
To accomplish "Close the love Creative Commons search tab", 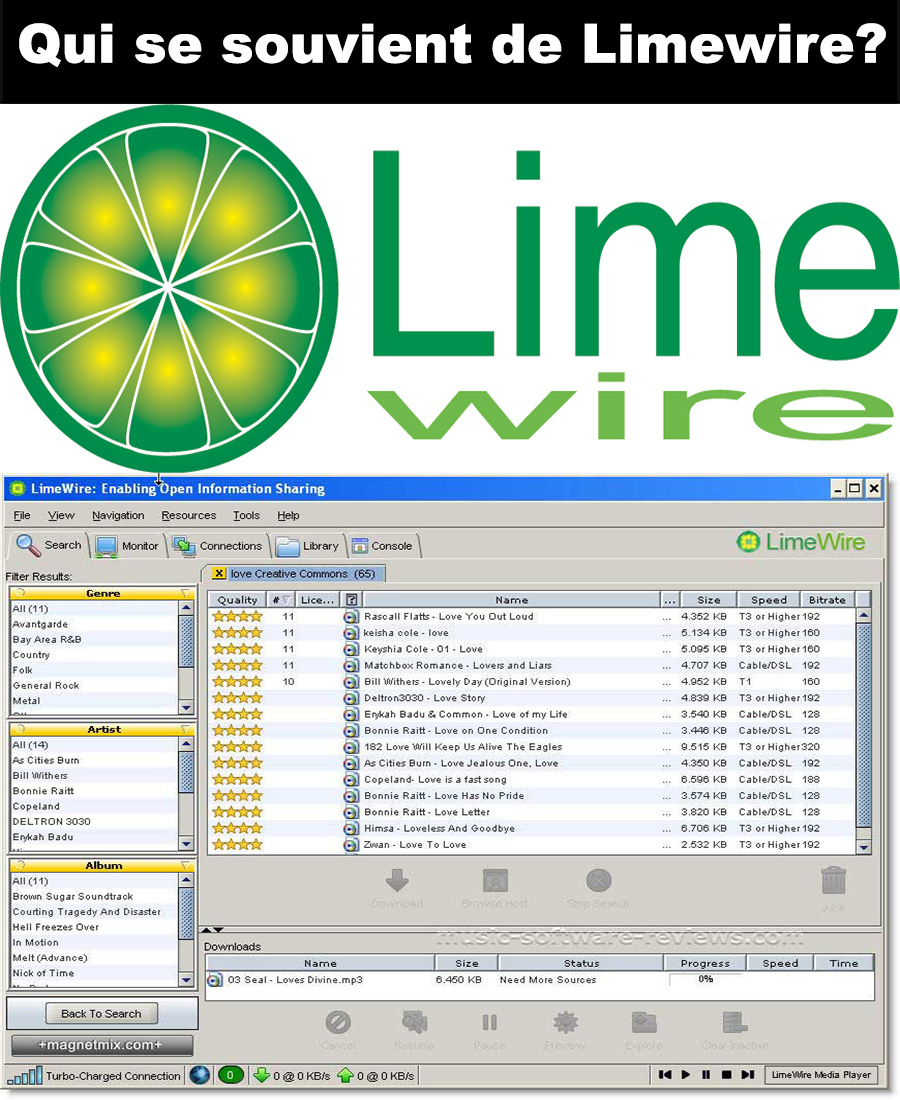I will tap(219, 574).
